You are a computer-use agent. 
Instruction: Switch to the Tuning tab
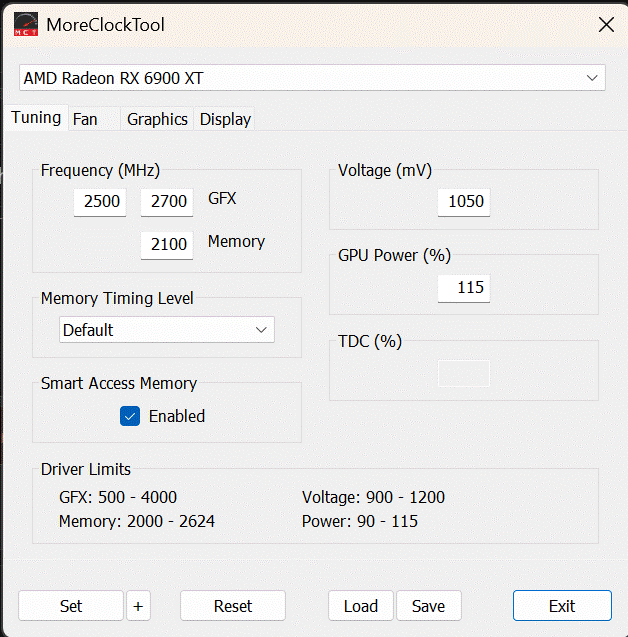pos(36,118)
